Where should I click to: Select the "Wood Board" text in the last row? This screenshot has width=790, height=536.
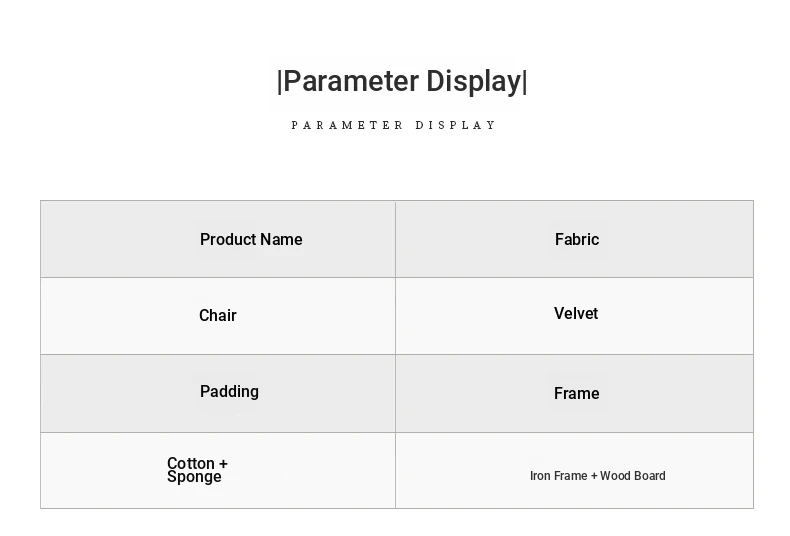633,476
